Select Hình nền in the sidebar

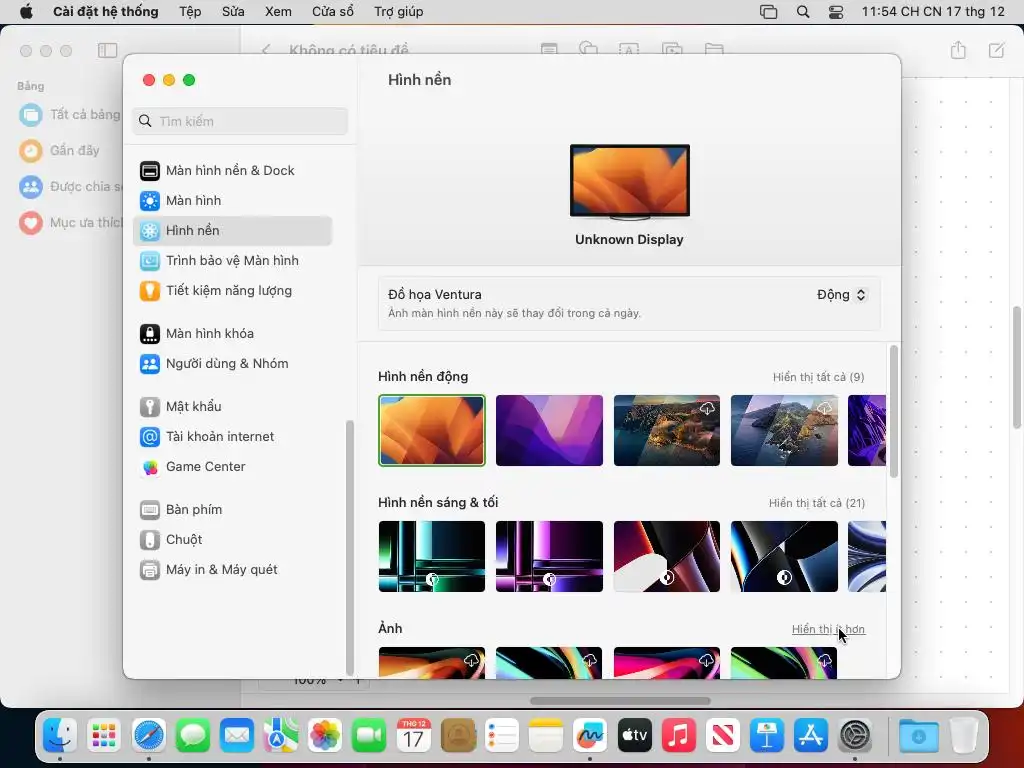click(x=232, y=231)
